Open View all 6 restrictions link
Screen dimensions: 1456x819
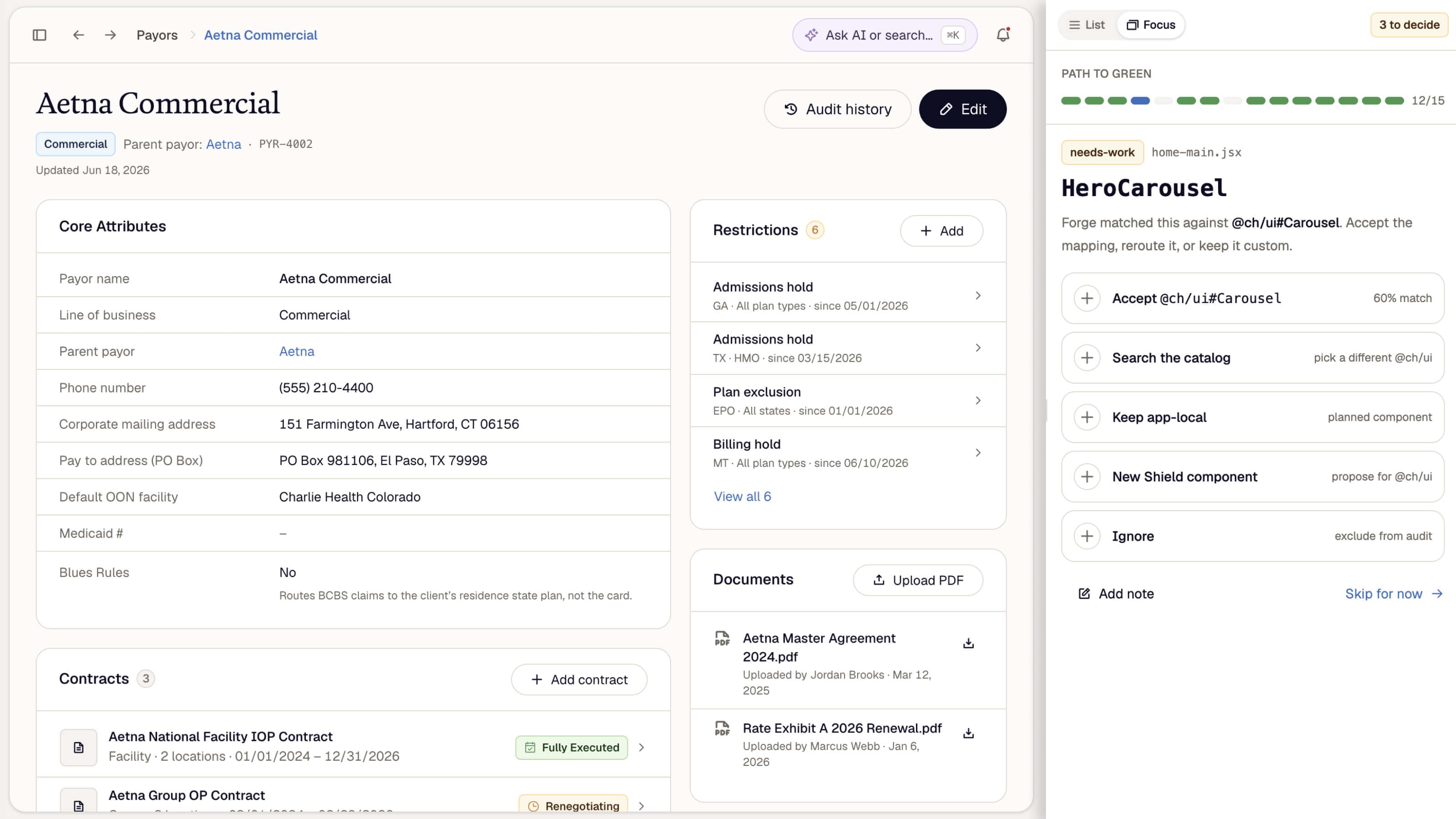(742, 496)
